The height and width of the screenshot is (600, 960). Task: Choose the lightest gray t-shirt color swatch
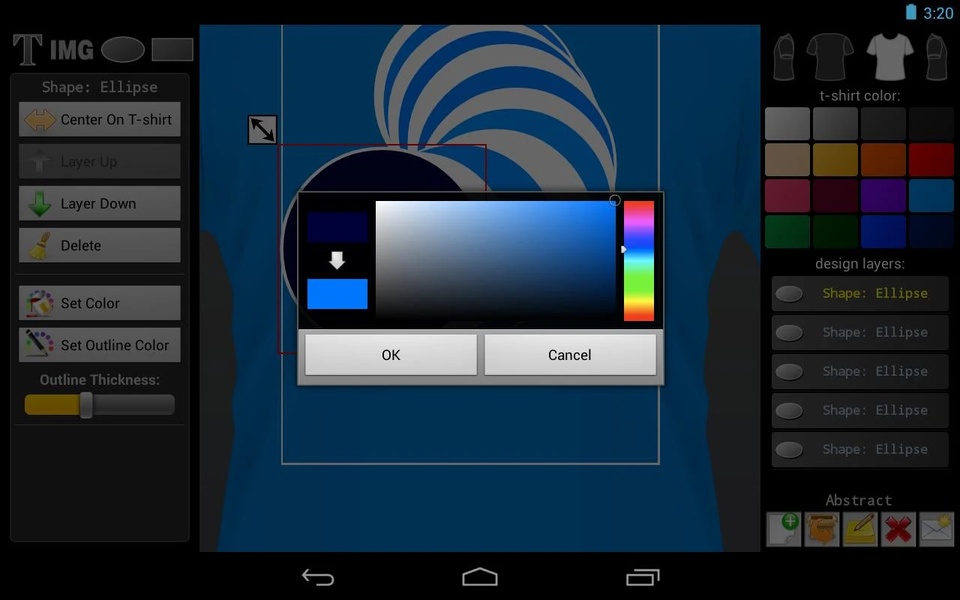pos(787,123)
